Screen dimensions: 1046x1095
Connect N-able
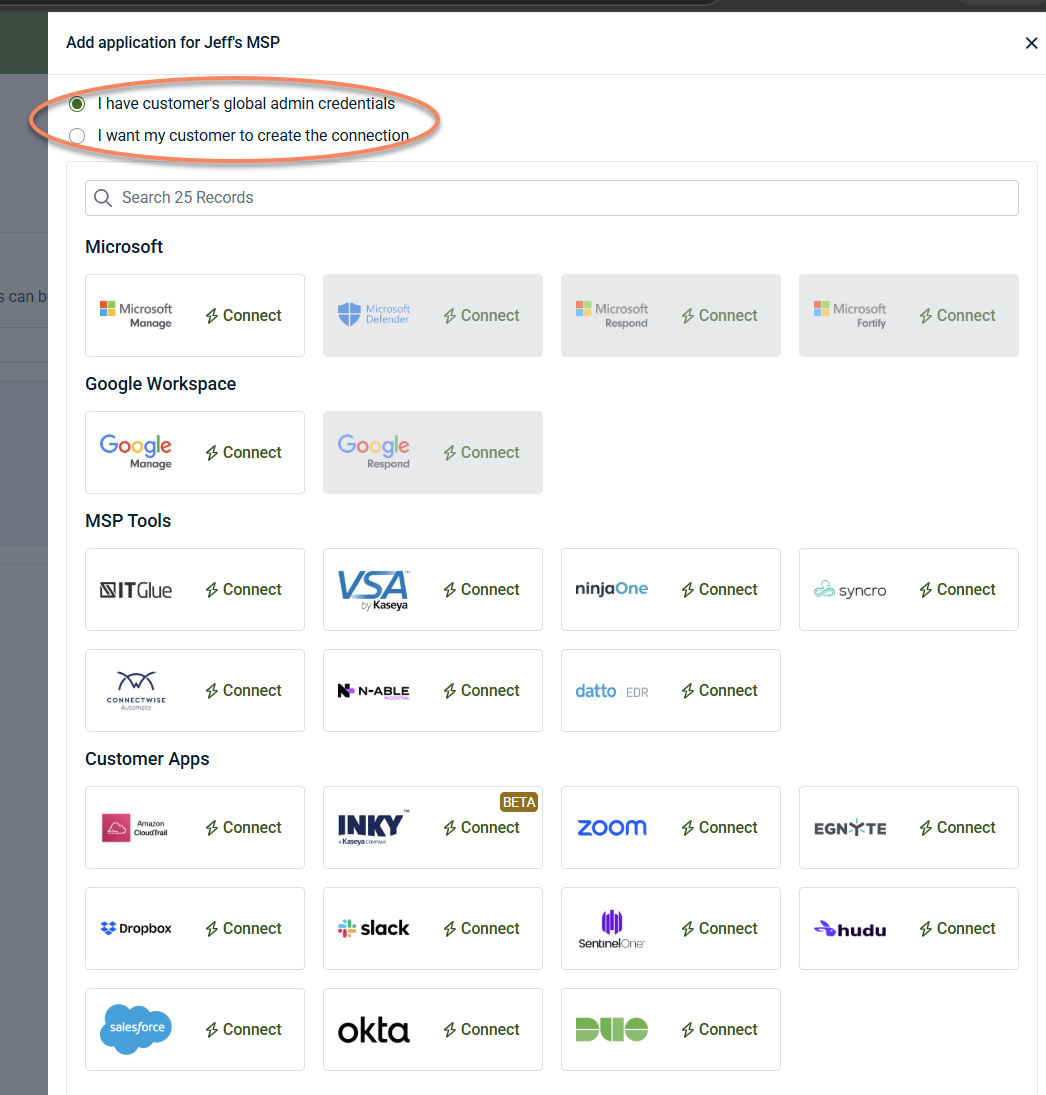coord(482,691)
